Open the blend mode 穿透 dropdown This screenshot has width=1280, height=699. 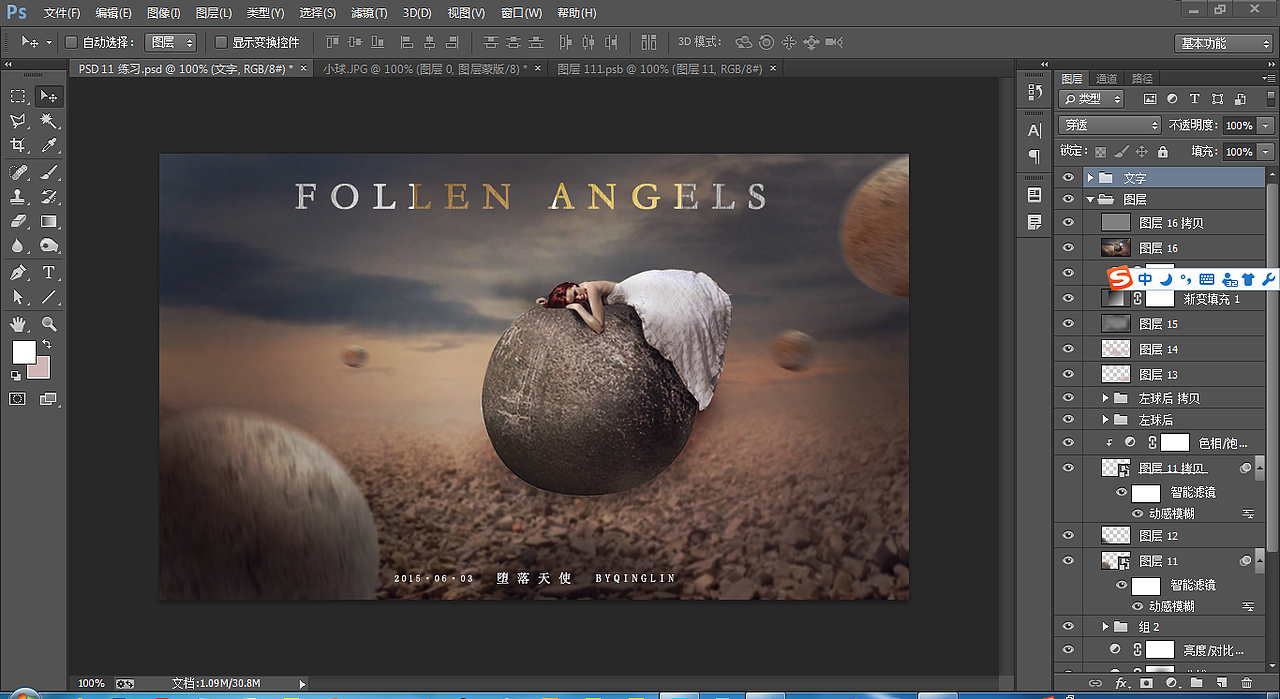click(1109, 125)
